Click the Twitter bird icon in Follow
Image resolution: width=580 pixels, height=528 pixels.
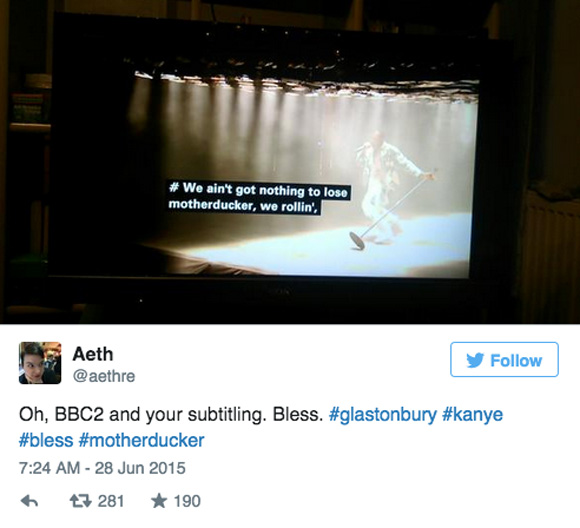(475, 360)
